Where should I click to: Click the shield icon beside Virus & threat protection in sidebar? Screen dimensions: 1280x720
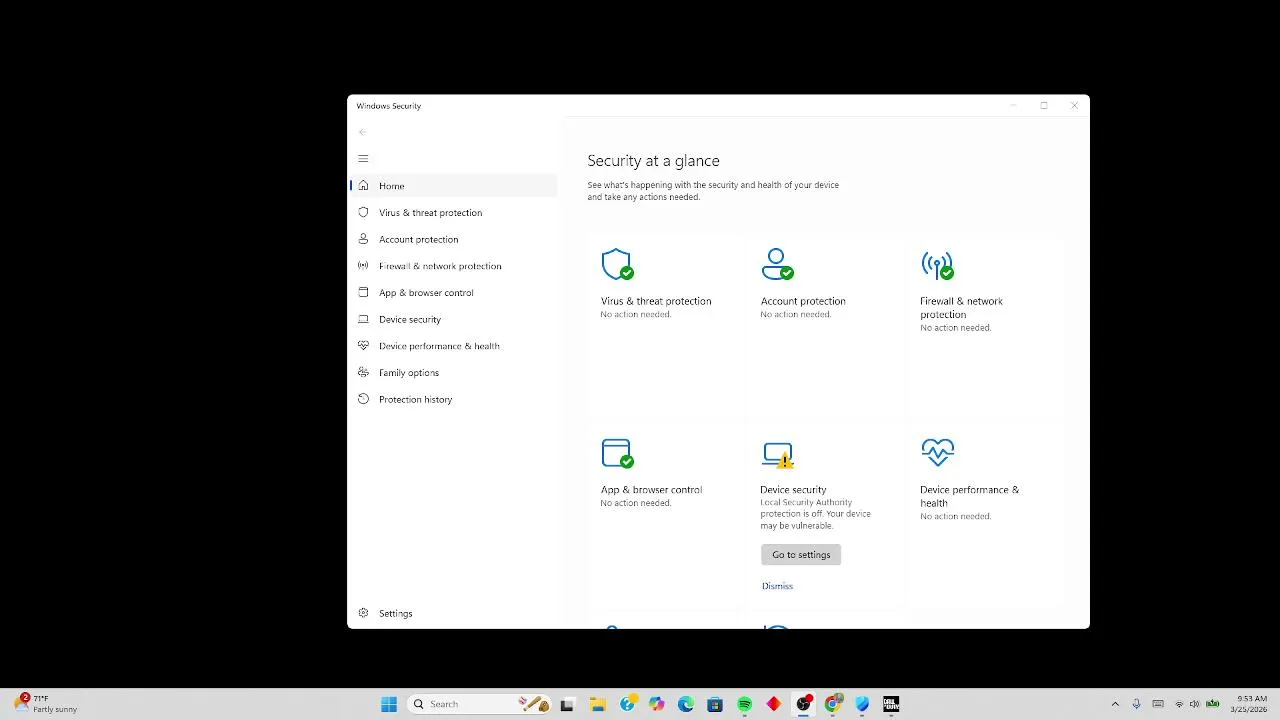[363, 212]
